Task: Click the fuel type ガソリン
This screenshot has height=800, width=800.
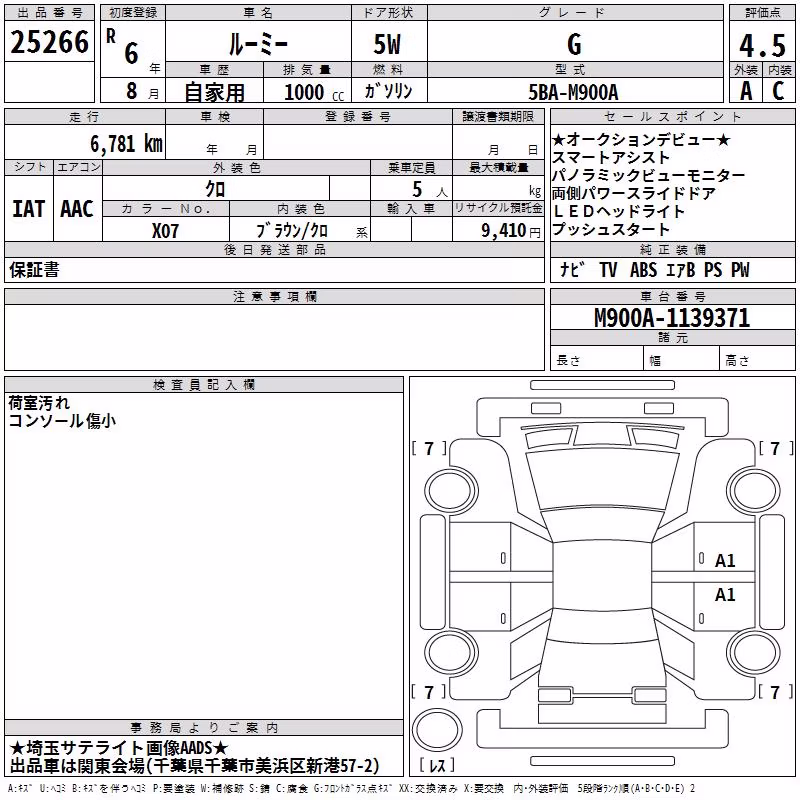Action: 388,91
